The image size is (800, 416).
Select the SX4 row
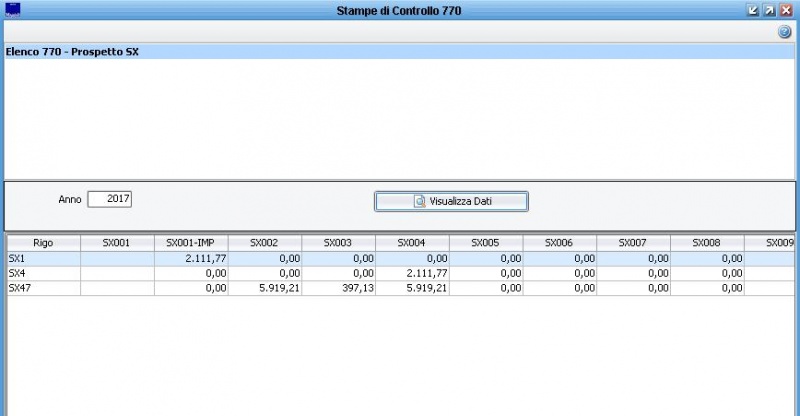(x=43, y=273)
